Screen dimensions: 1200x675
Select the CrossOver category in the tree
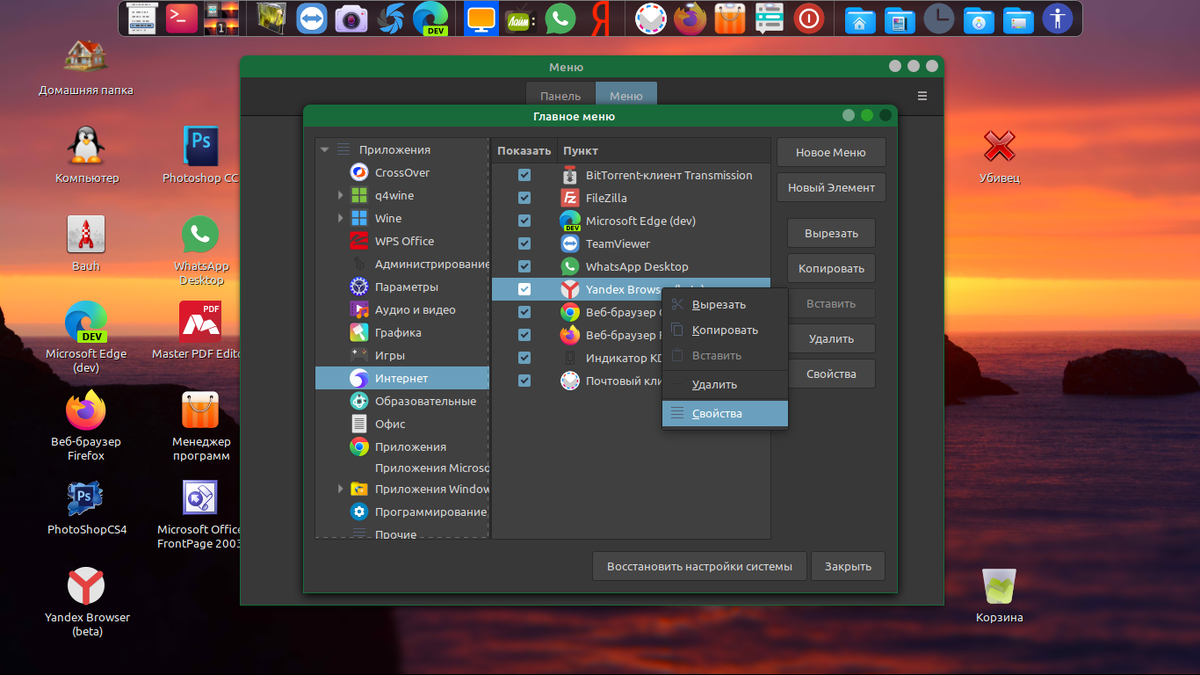(x=402, y=172)
